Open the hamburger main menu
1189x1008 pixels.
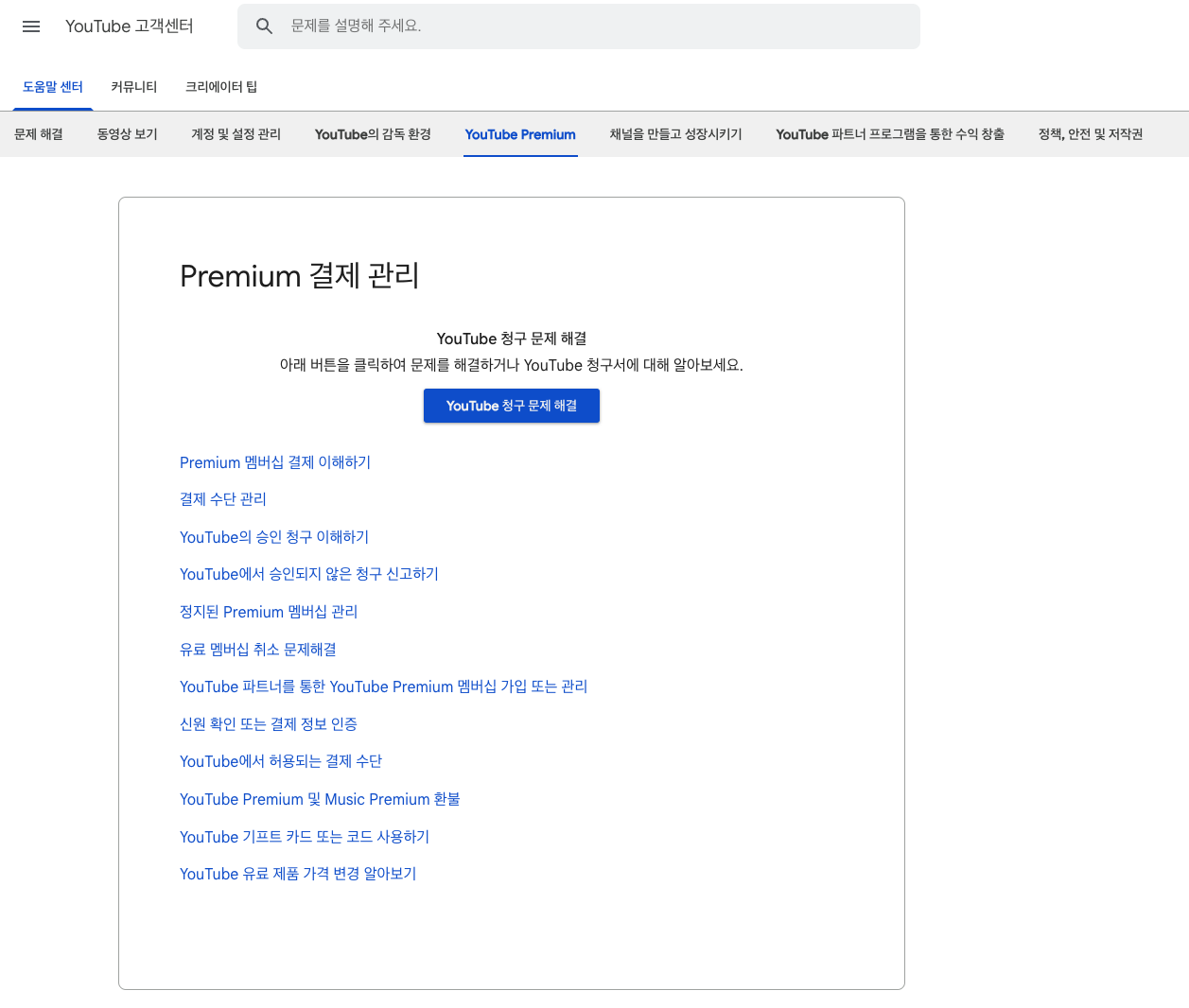click(31, 26)
